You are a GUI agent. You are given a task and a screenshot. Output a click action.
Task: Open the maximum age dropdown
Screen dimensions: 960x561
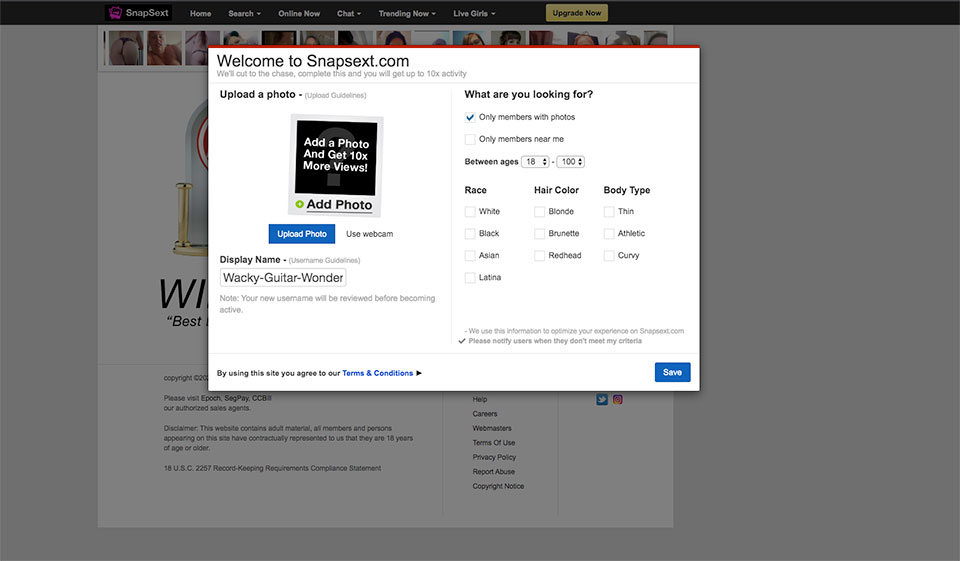click(x=571, y=162)
